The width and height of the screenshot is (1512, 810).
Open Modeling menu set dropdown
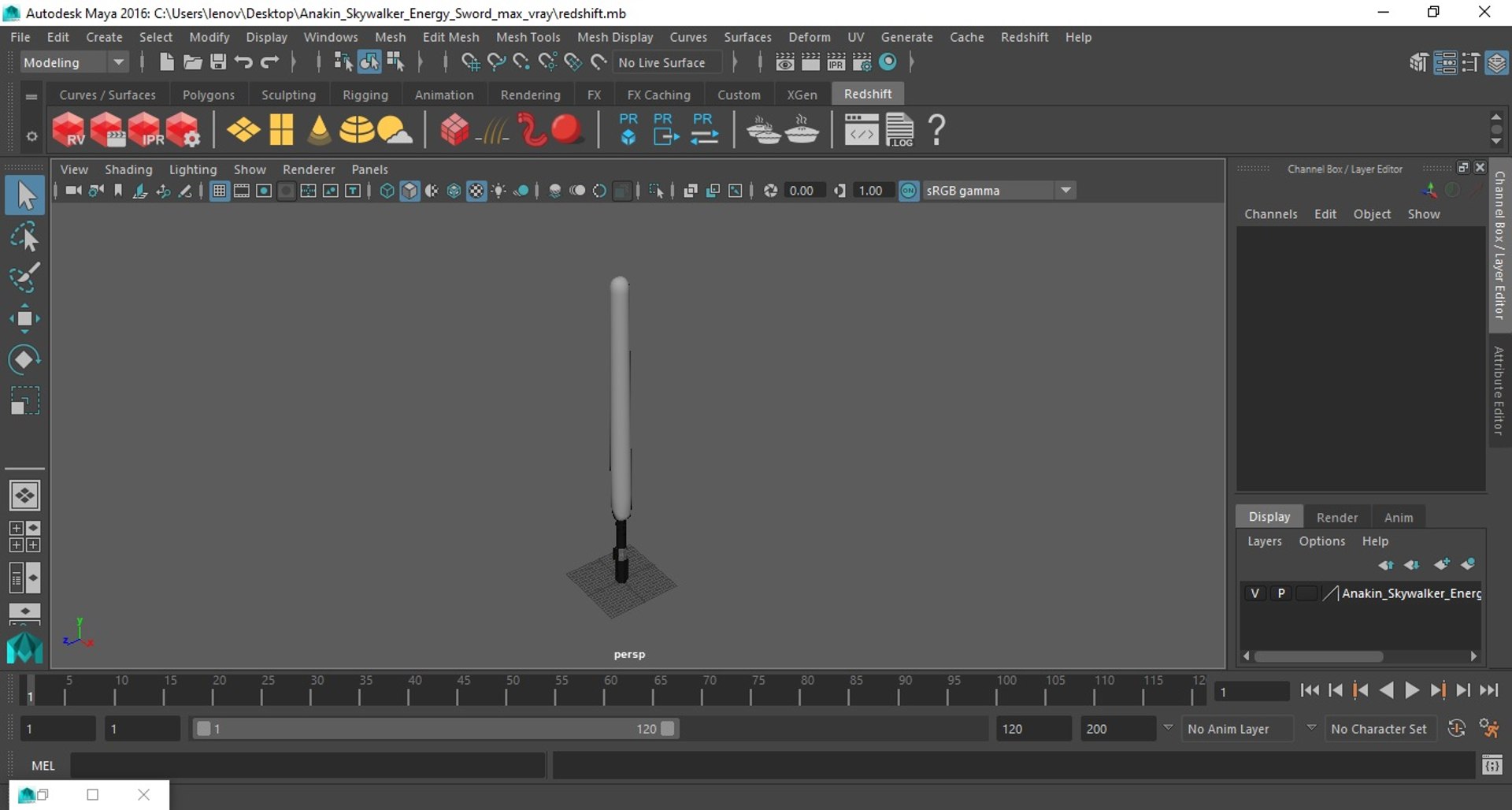pos(73,62)
